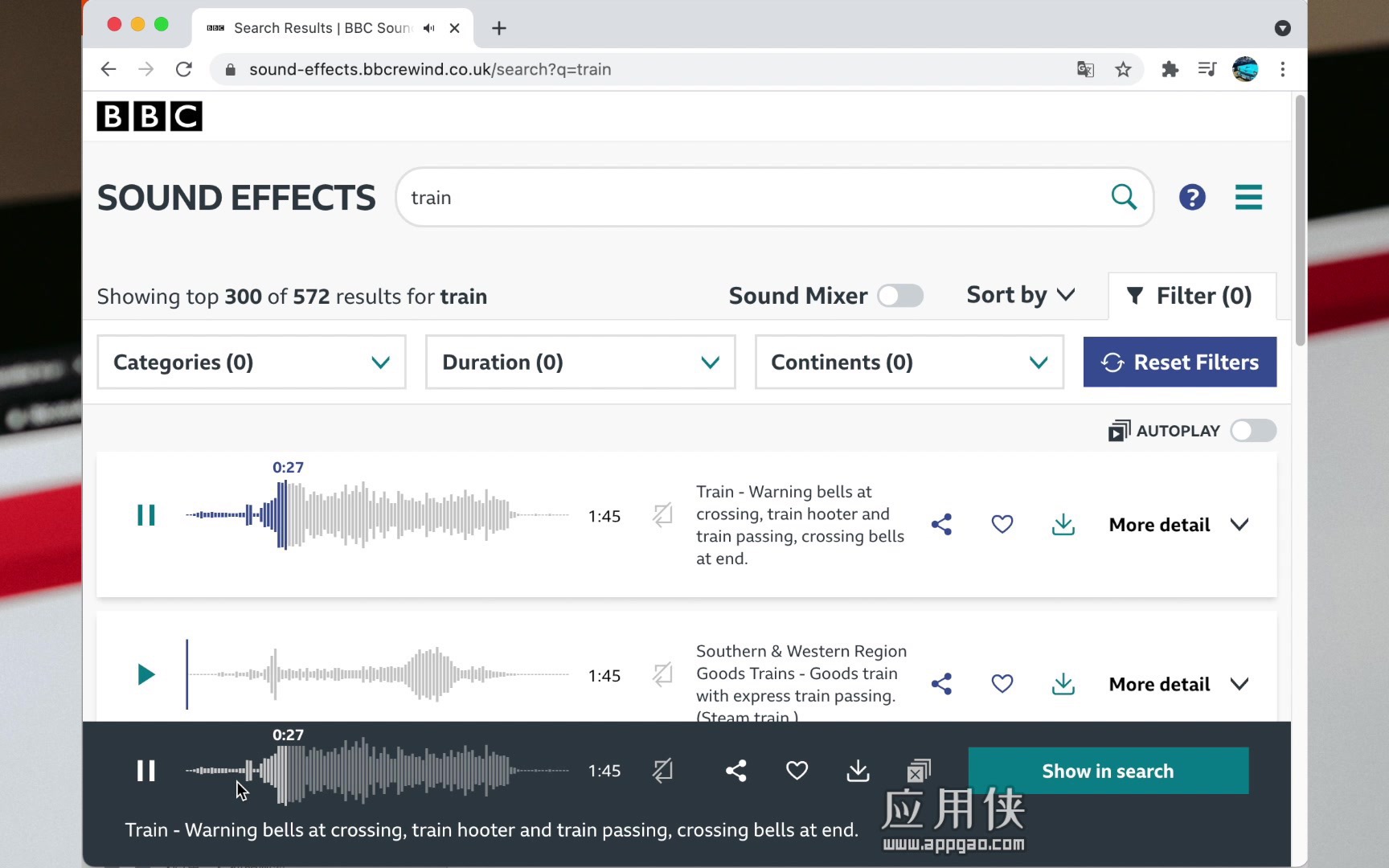Seek in Train Warning bells waveform
1389x868 pixels.
point(377,515)
